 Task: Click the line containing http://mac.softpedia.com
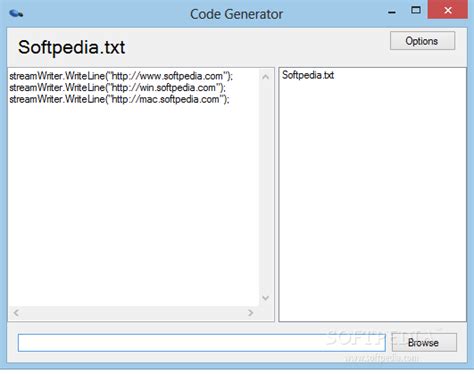click(119, 99)
